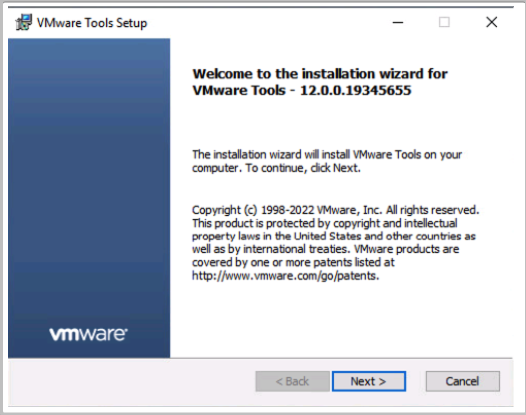Click the VMware Tools installer icon in title bar
Screen dimensions: 526x415
[23, 22]
